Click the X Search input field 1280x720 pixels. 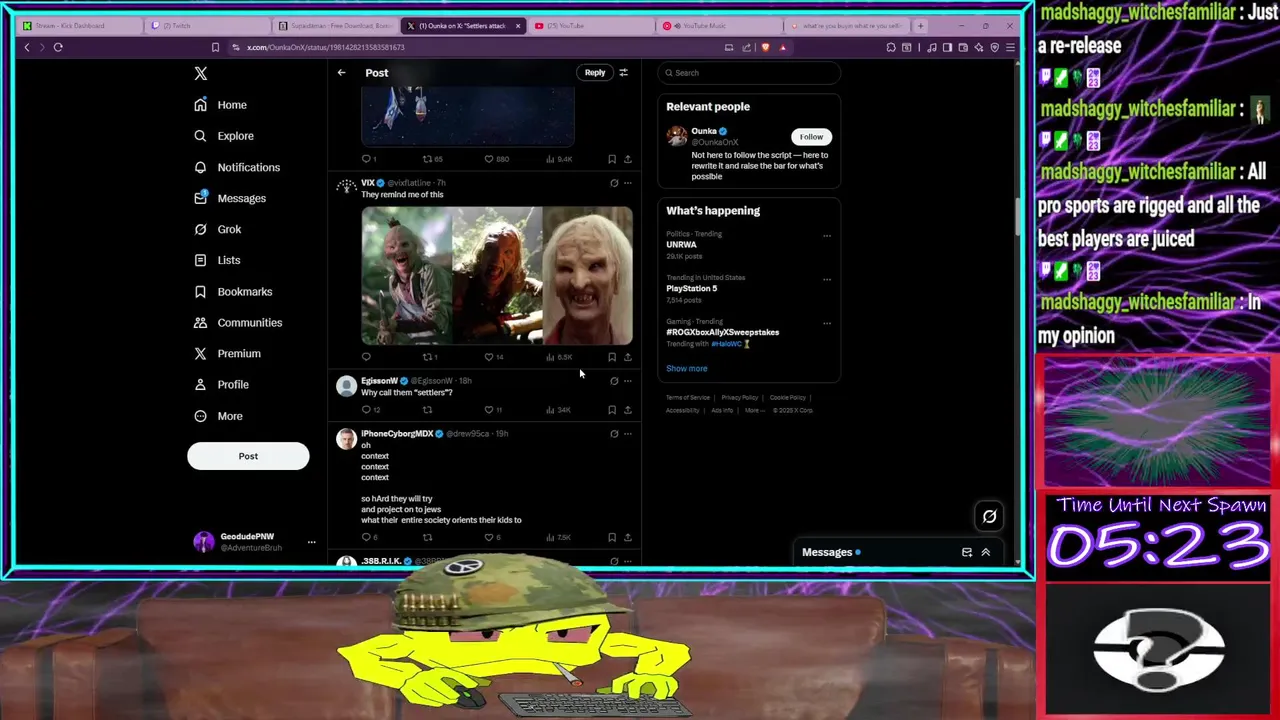[749, 73]
